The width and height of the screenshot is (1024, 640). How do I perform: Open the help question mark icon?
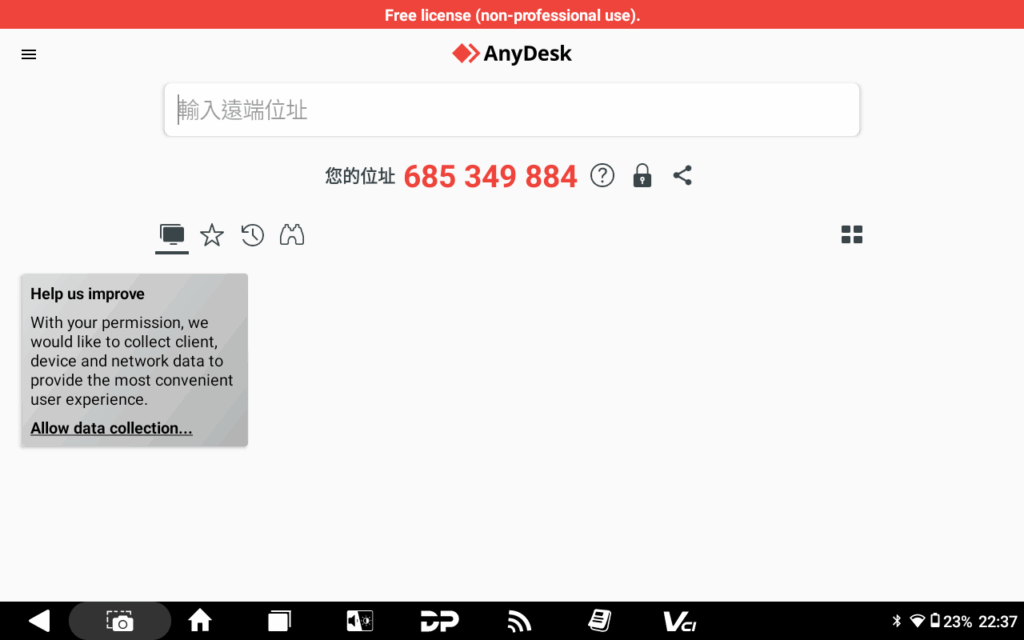[x=602, y=175]
